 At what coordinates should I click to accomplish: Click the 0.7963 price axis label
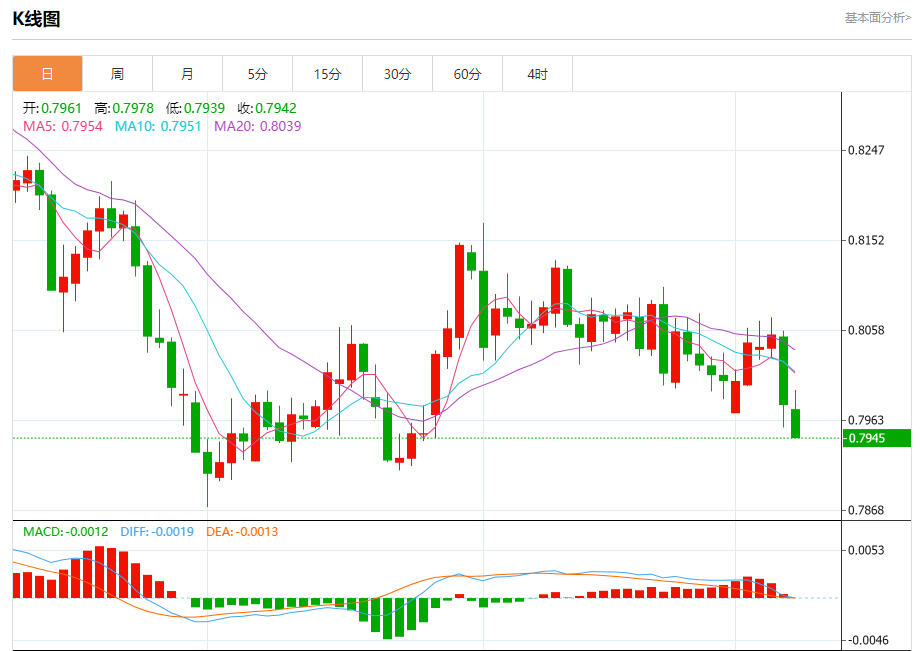point(866,420)
